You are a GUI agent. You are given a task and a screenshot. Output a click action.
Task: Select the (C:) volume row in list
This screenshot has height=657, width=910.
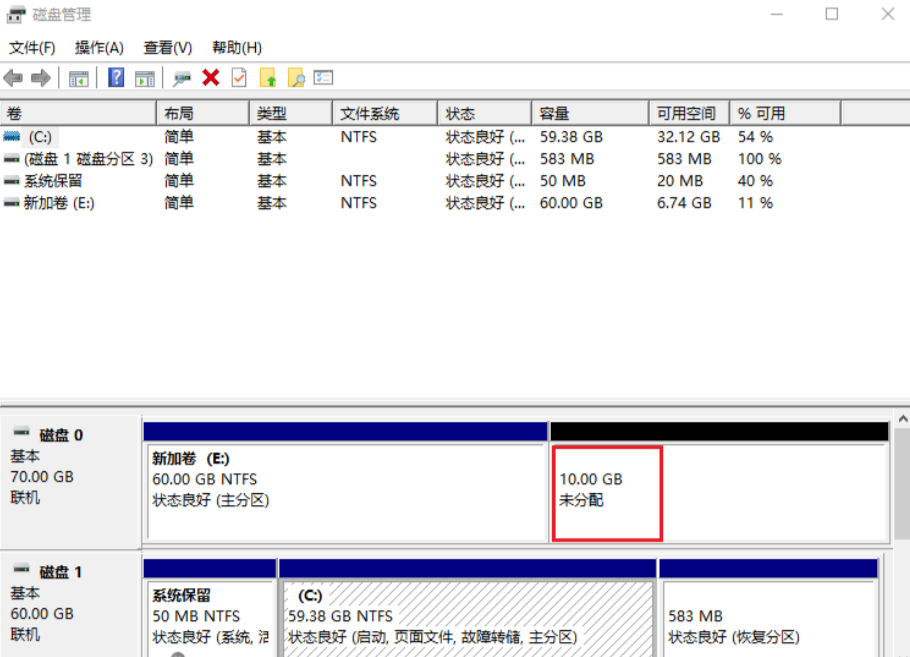(x=40, y=136)
